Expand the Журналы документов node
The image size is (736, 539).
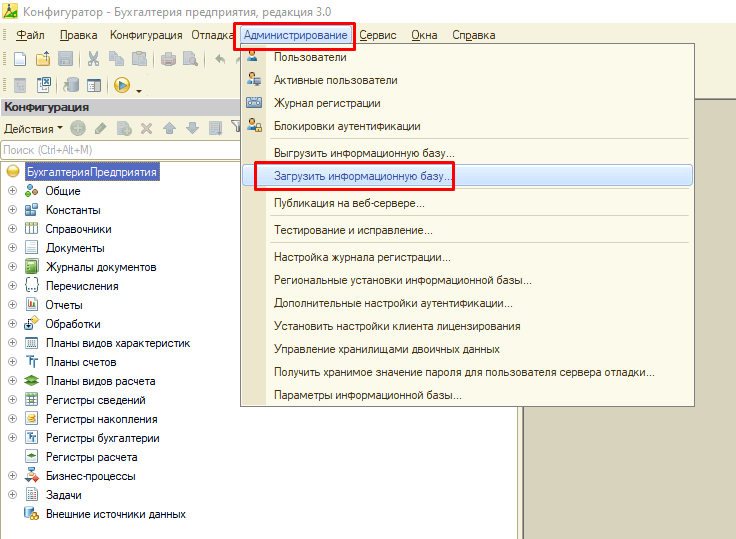pos(13,267)
